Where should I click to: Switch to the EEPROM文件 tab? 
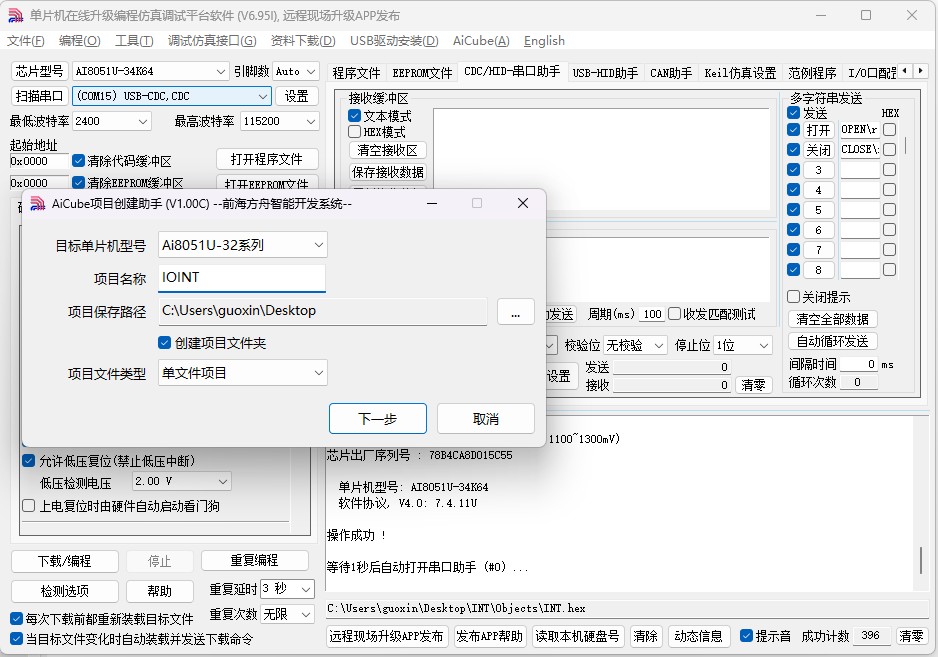click(422, 73)
